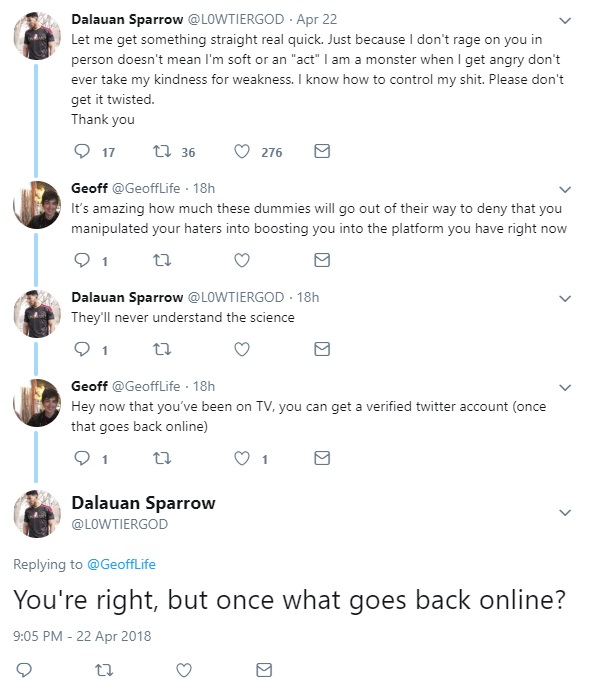Viewport: 603px width, 690px height.
Task: Reply to 'They'll never understand the science'
Action: pos(82,349)
